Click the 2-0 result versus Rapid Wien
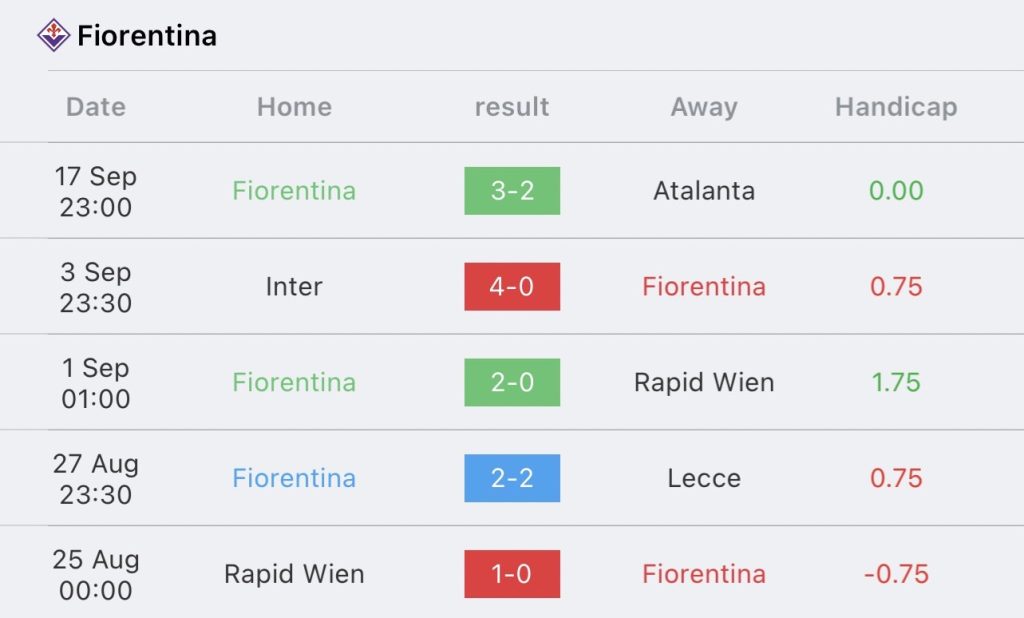The image size is (1024, 618). click(512, 383)
